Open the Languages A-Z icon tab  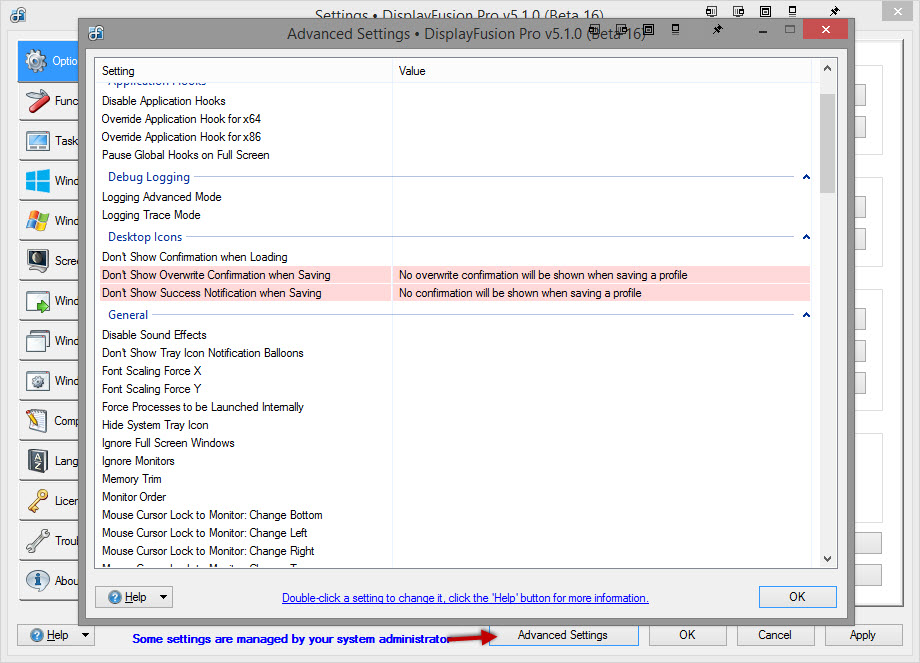[x=37, y=461]
